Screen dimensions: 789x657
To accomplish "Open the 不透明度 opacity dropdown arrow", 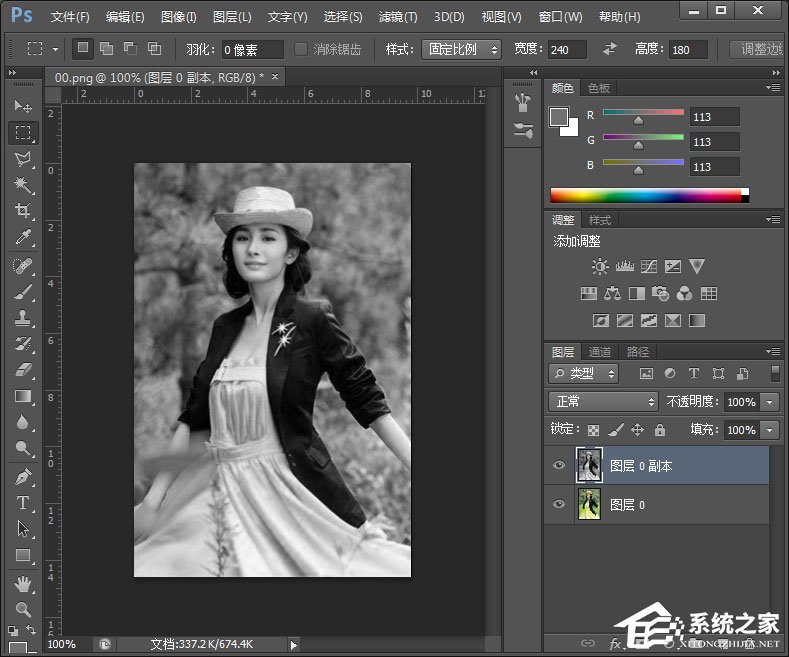I will point(769,401).
